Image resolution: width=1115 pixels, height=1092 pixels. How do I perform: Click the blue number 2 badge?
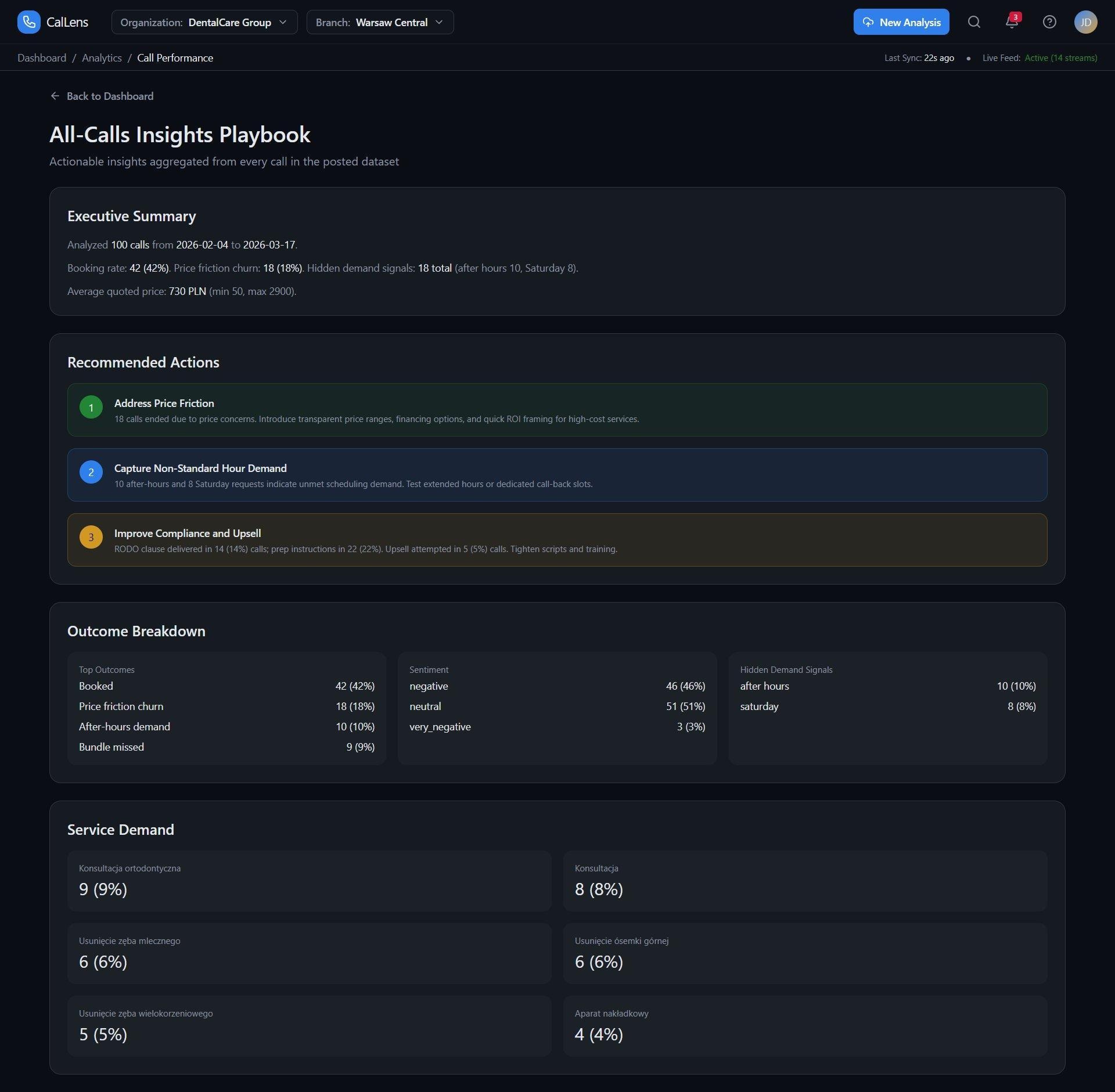tap(91, 473)
